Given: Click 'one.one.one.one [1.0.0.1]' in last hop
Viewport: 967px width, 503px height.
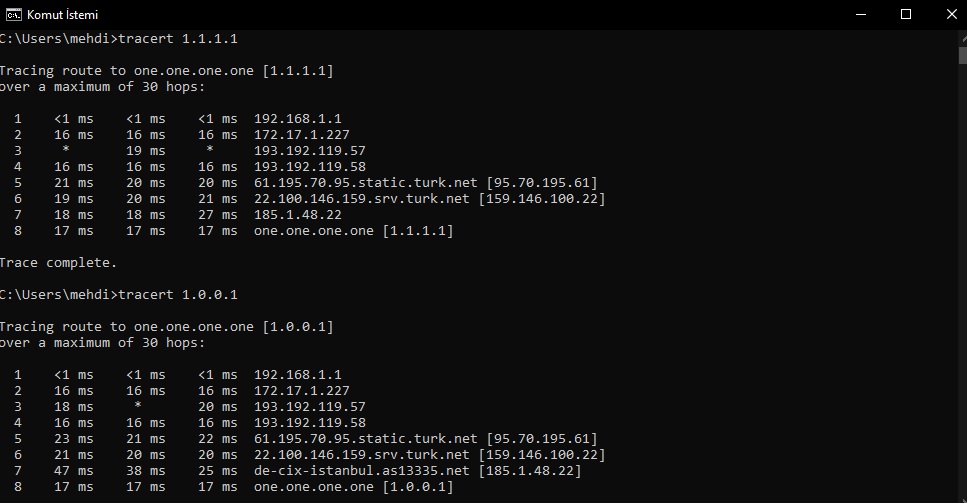Looking at the screenshot, I should (x=353, y=487).
